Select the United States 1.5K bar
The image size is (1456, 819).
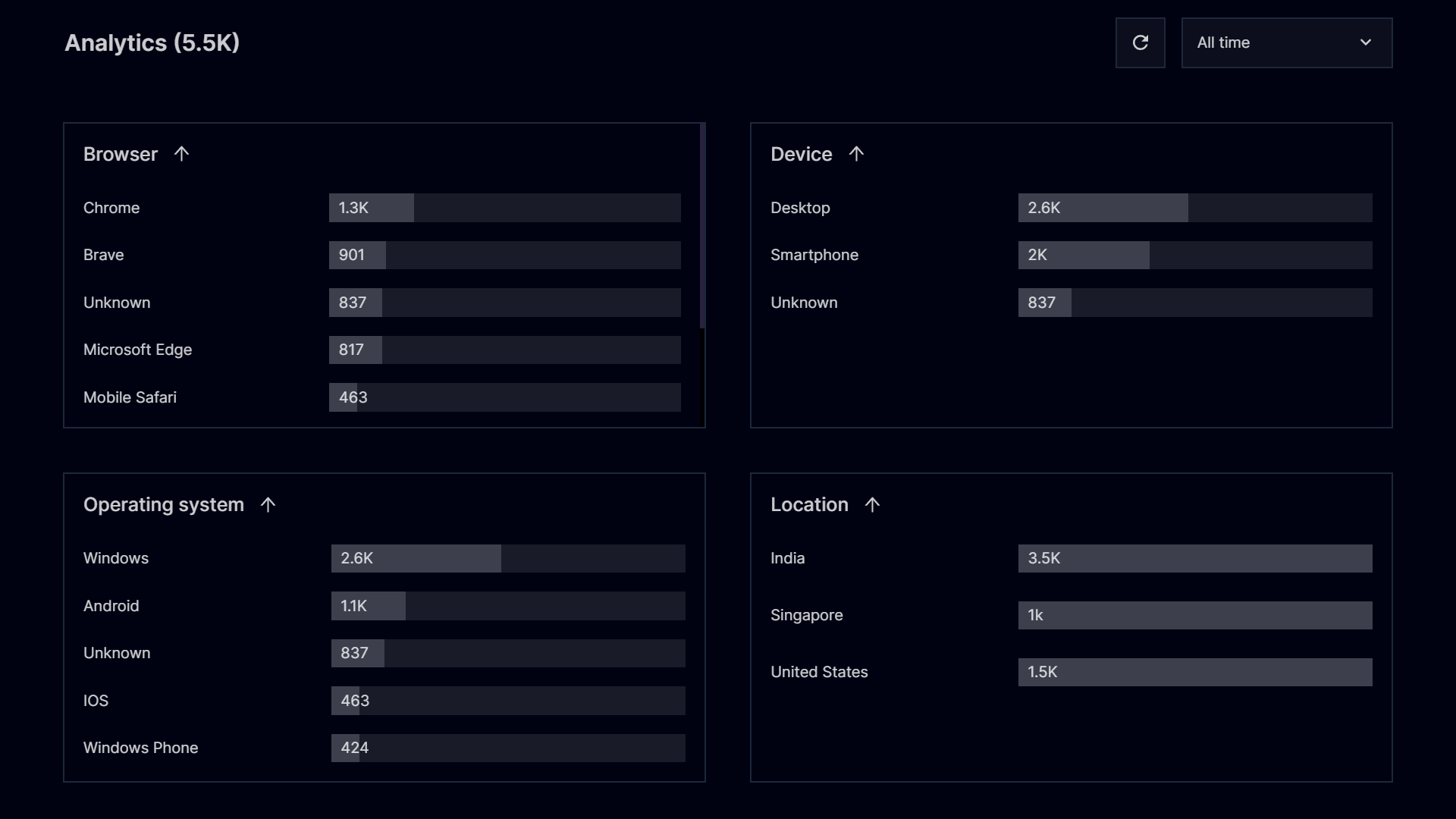tap(1194, 672)
